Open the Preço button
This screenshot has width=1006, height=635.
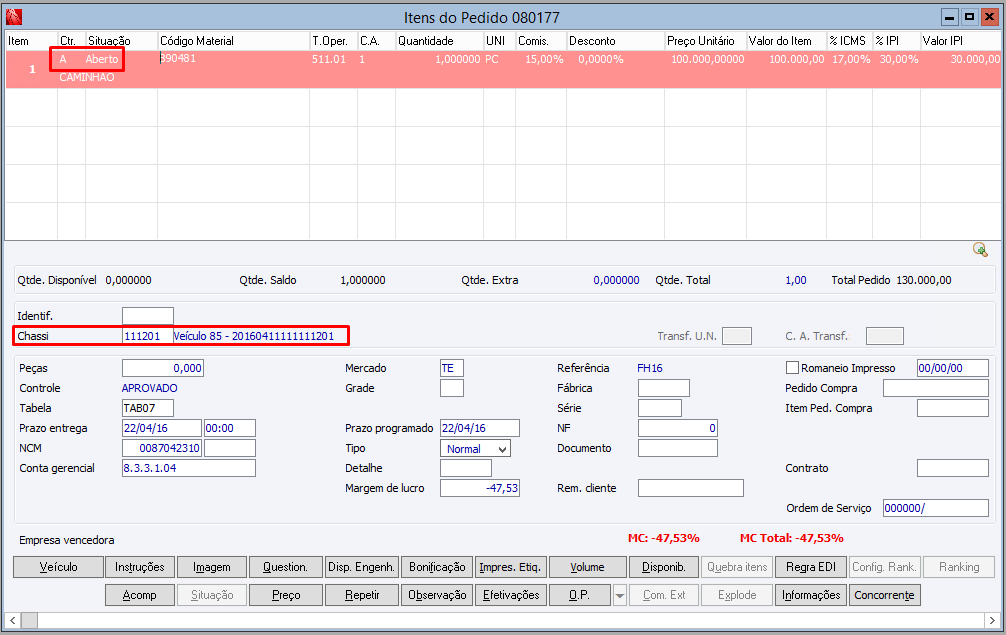[x=286, y=595]
